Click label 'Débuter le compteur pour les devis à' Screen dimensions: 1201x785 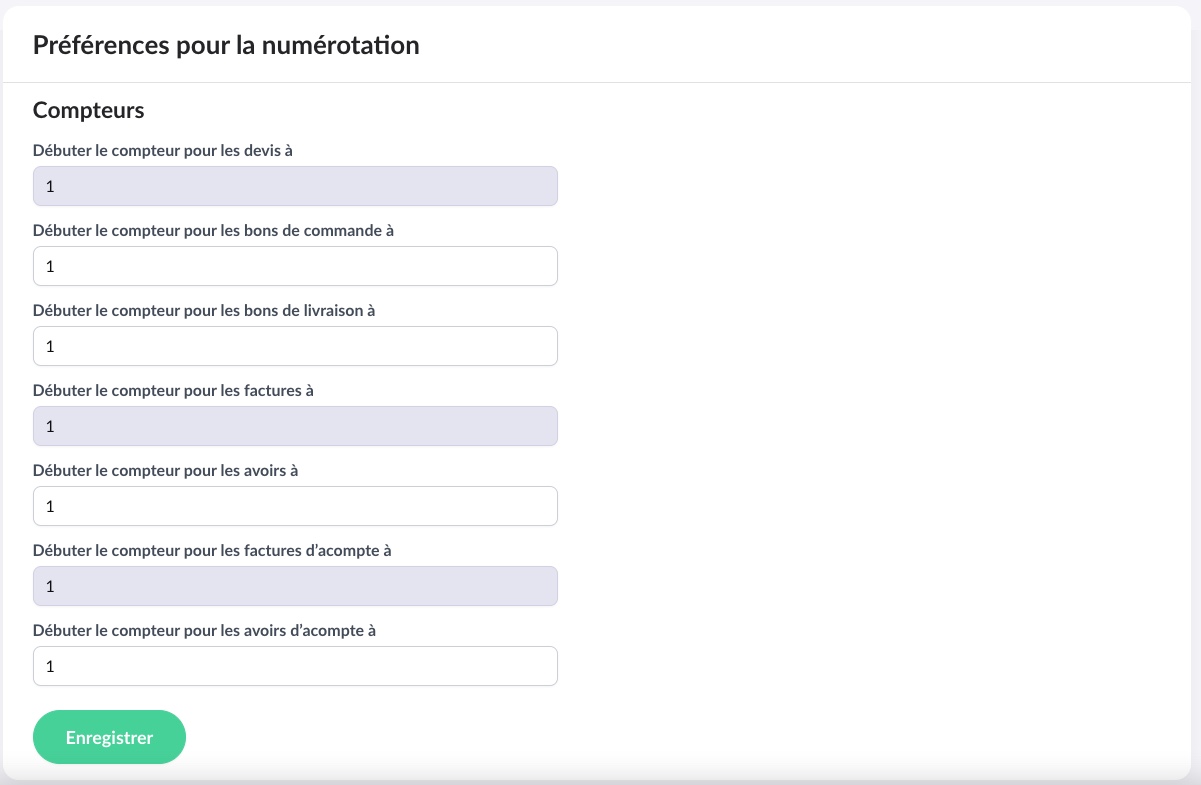click(x=163, y=150)
